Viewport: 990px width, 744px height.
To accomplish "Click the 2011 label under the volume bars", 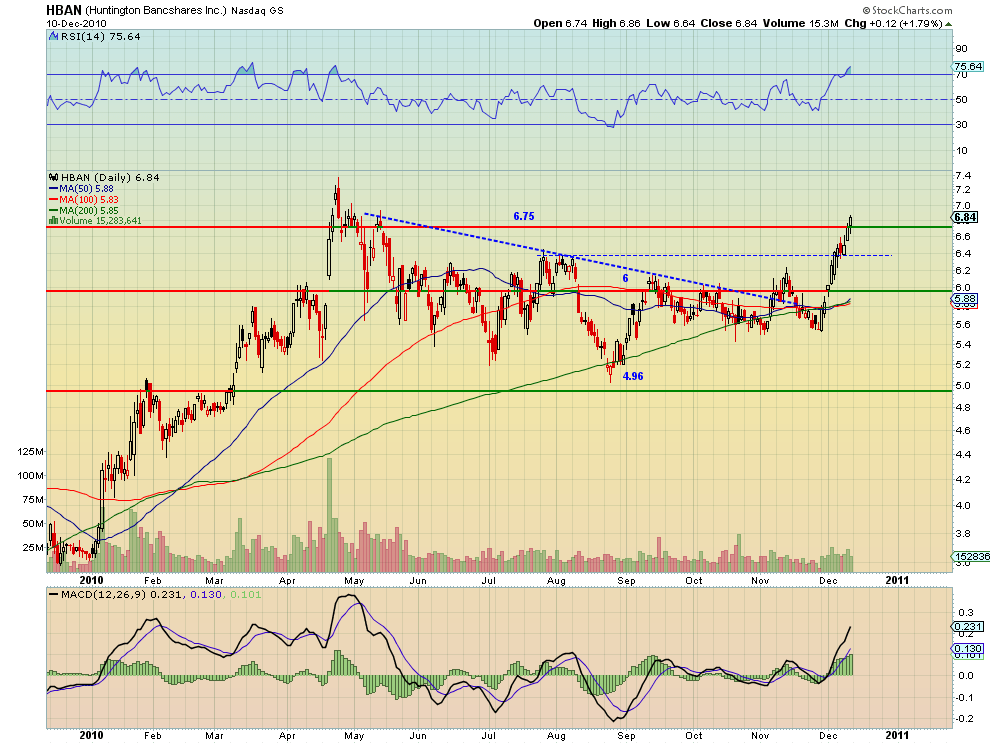I will point(897,580).
